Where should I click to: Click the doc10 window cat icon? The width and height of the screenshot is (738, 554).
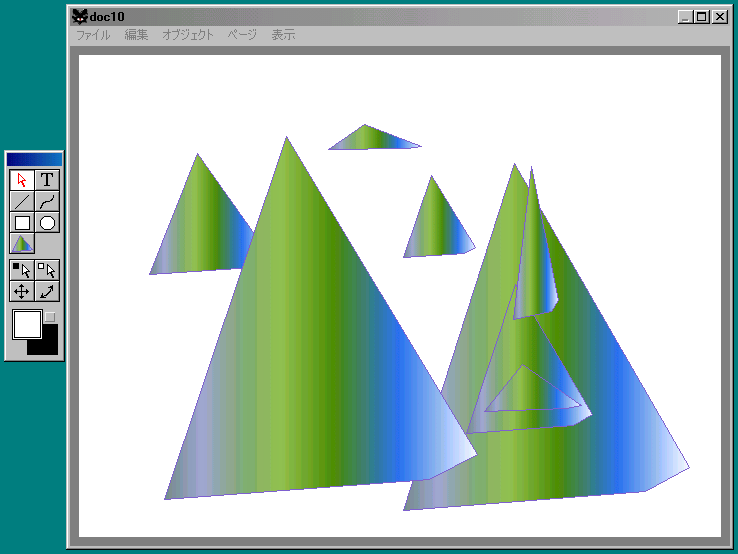tap(80, 16)
